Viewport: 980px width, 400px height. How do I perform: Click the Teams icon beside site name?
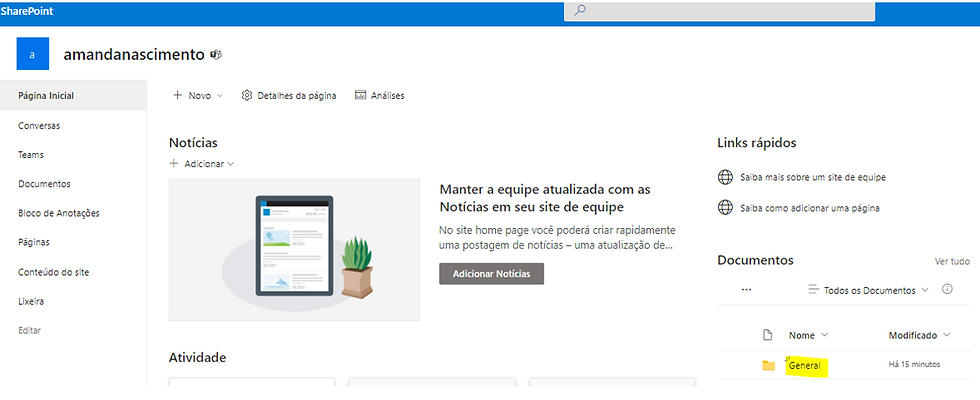tap(216, 55)
